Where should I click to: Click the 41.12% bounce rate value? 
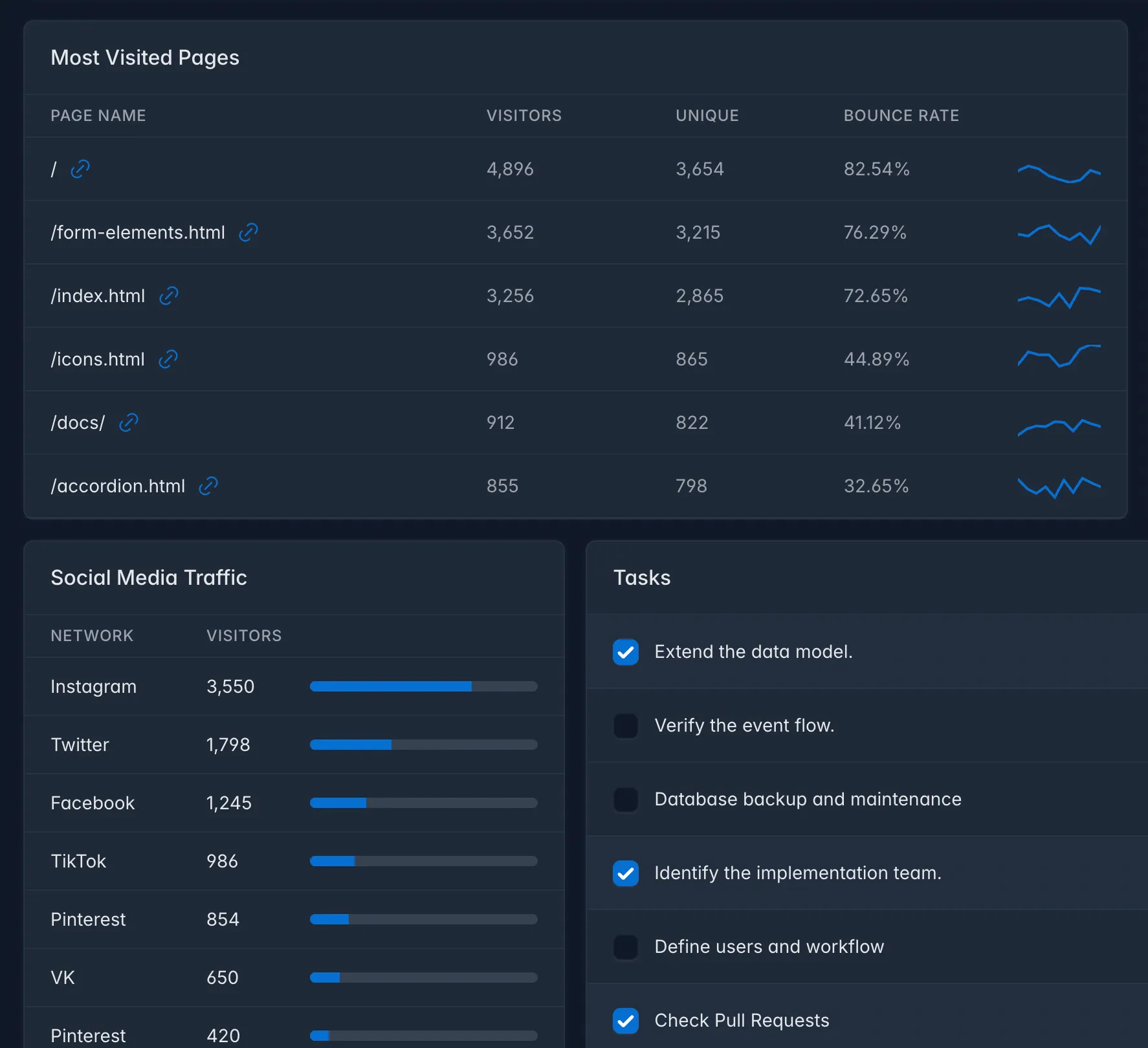[x=872, y=422]
